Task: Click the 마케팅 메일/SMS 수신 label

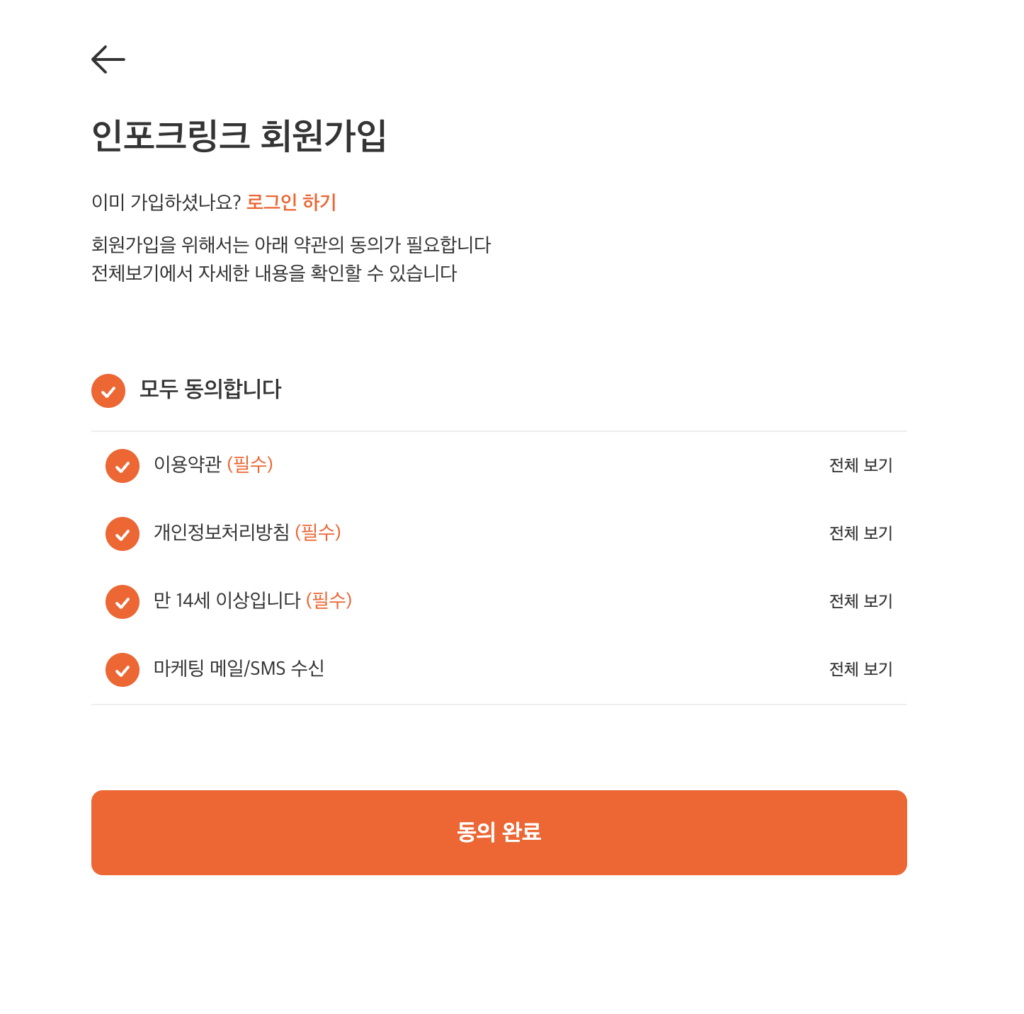Action: 239,669
